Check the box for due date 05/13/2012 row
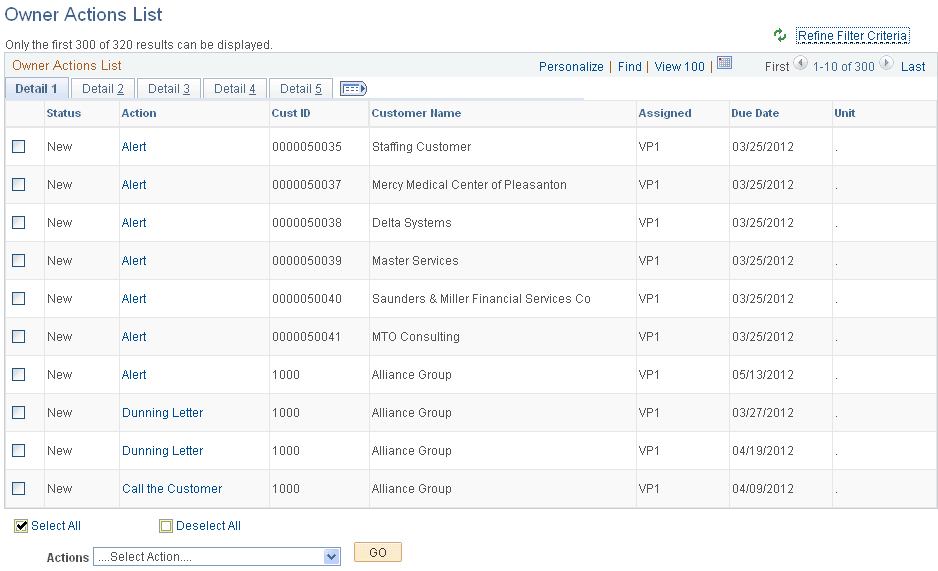Screen dimensions: 938x571 click(x=19, y=374)
